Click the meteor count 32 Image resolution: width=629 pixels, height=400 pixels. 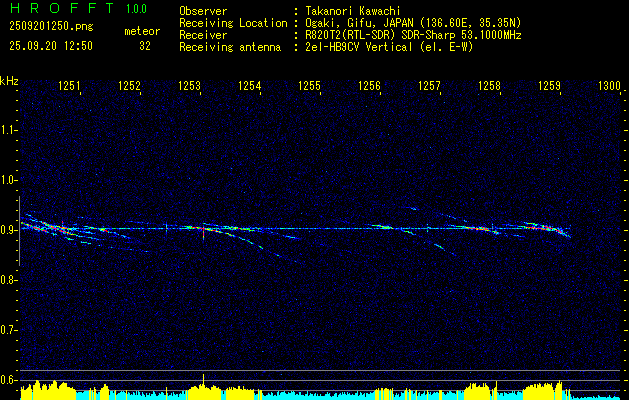point(145,46)
